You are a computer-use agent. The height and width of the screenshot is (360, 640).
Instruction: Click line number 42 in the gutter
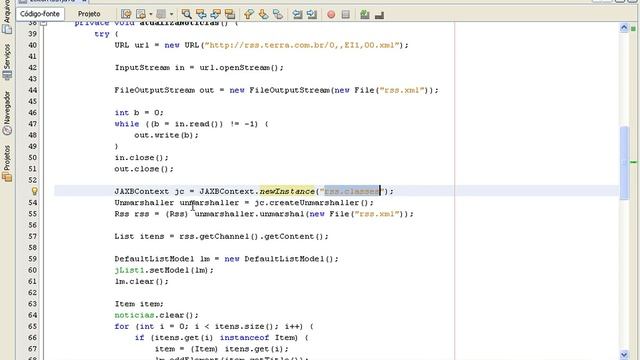[33, 67]
